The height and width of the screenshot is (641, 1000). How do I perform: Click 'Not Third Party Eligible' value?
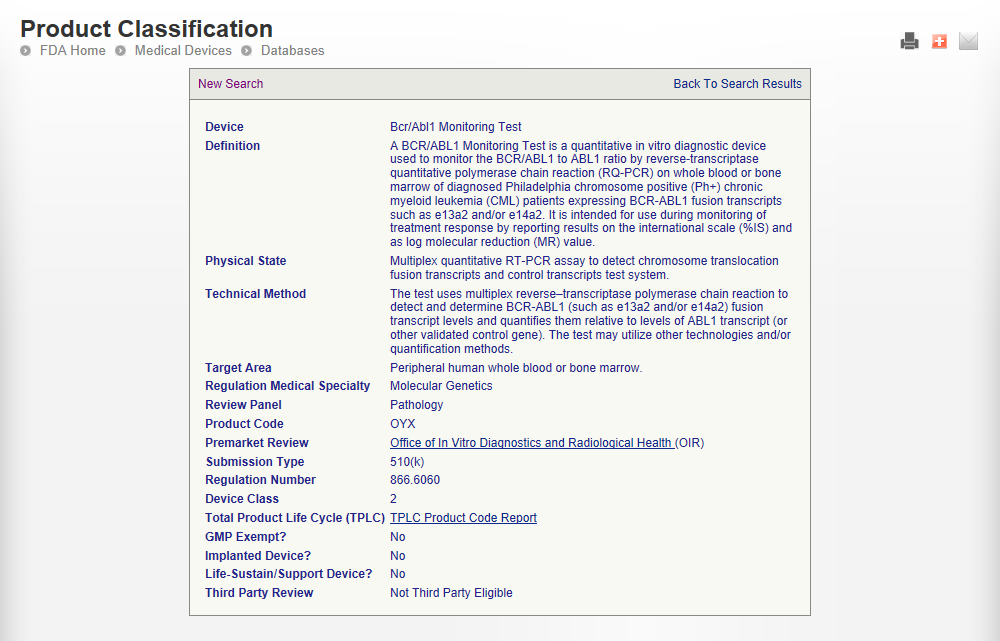[452, 593]
